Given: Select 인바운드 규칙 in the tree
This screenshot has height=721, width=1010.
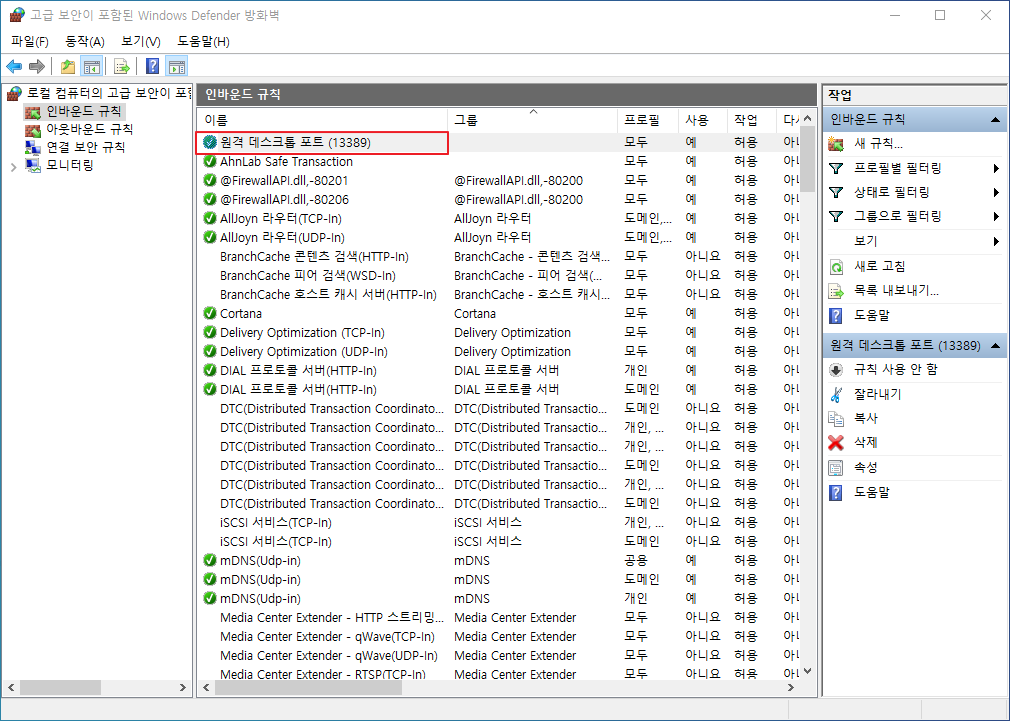Looking at the screenshot, I should coord(83,111).
